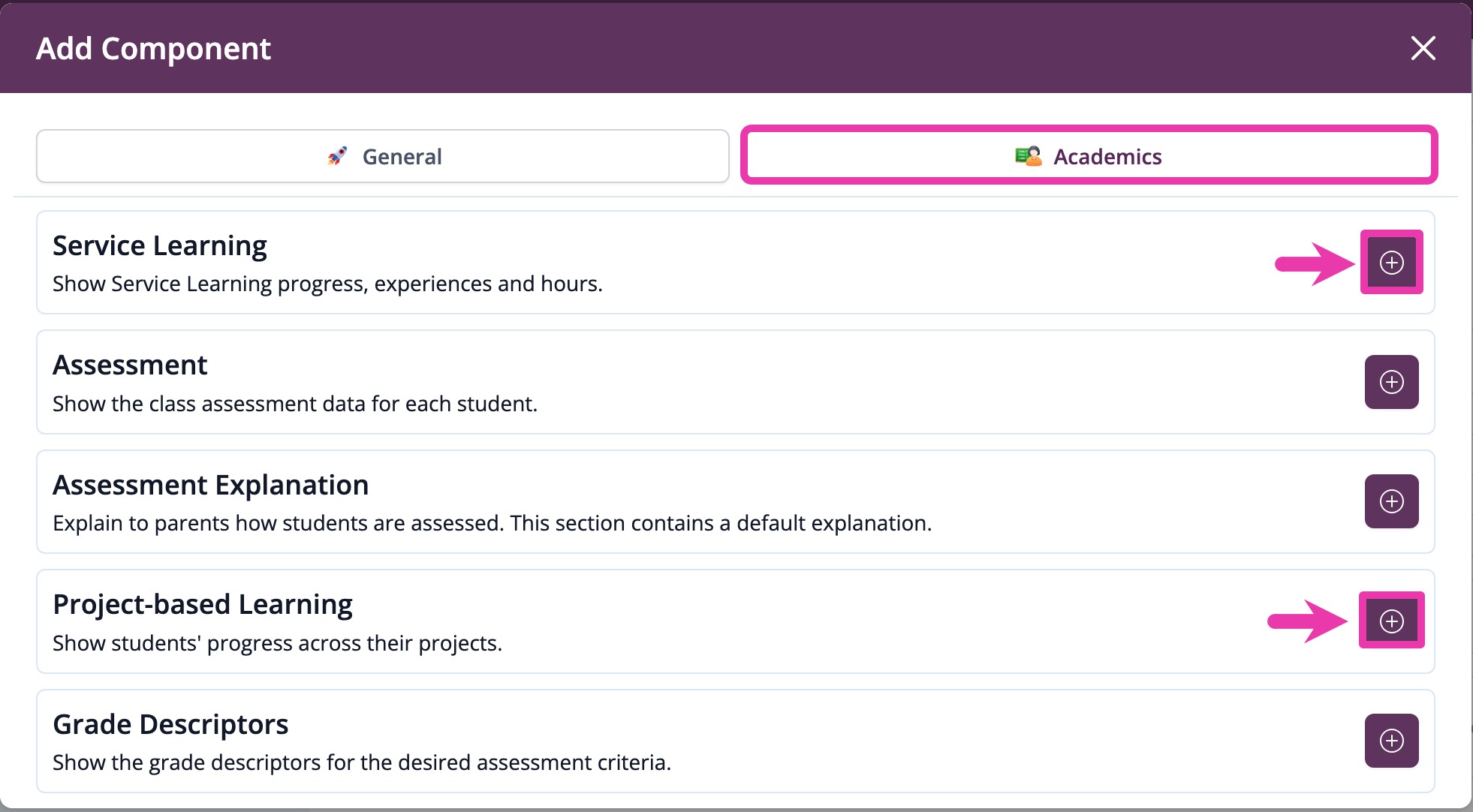Add the Assessment component
The height and width of the screenshot is (812, 1473).
pos(1391,382)
